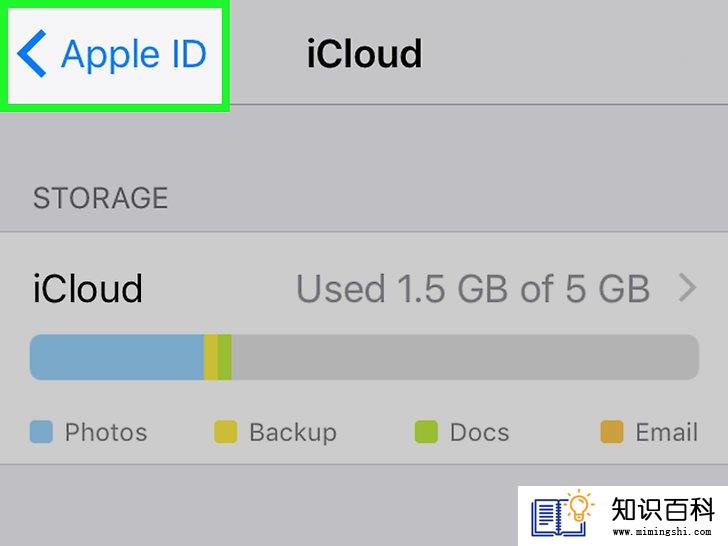This screenshot has width=728, height=546.
Task: Select the Docs legend label
Action: pyautogui.click(x=480, y=432)
